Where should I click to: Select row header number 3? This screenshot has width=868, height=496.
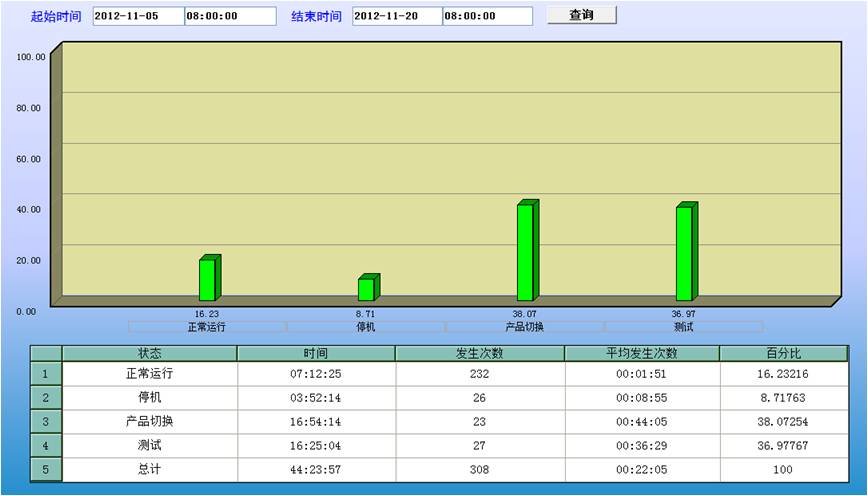click(46, 421)
